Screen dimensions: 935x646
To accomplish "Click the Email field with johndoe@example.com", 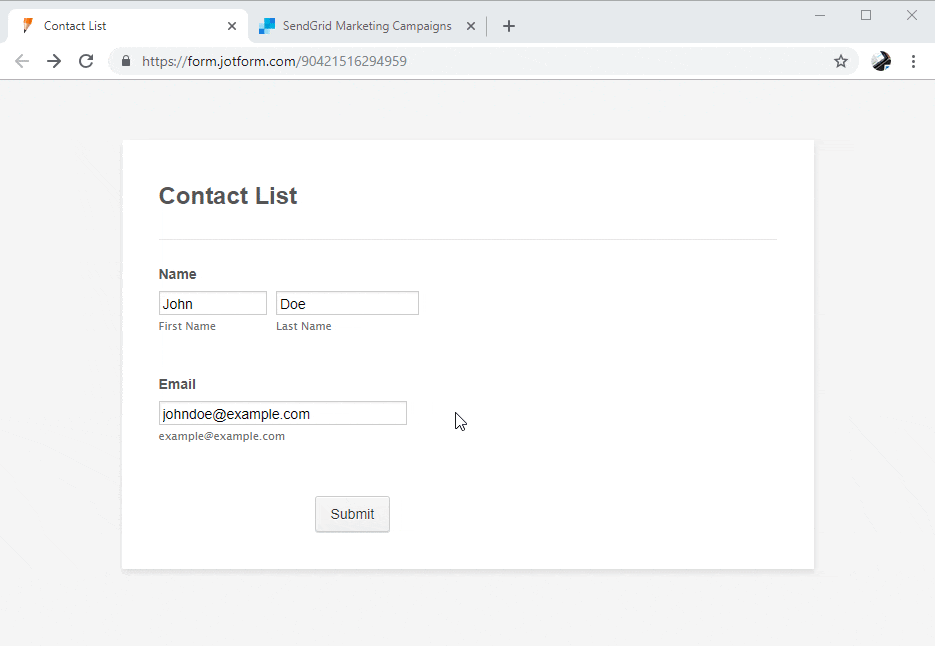I will point(282,413).
